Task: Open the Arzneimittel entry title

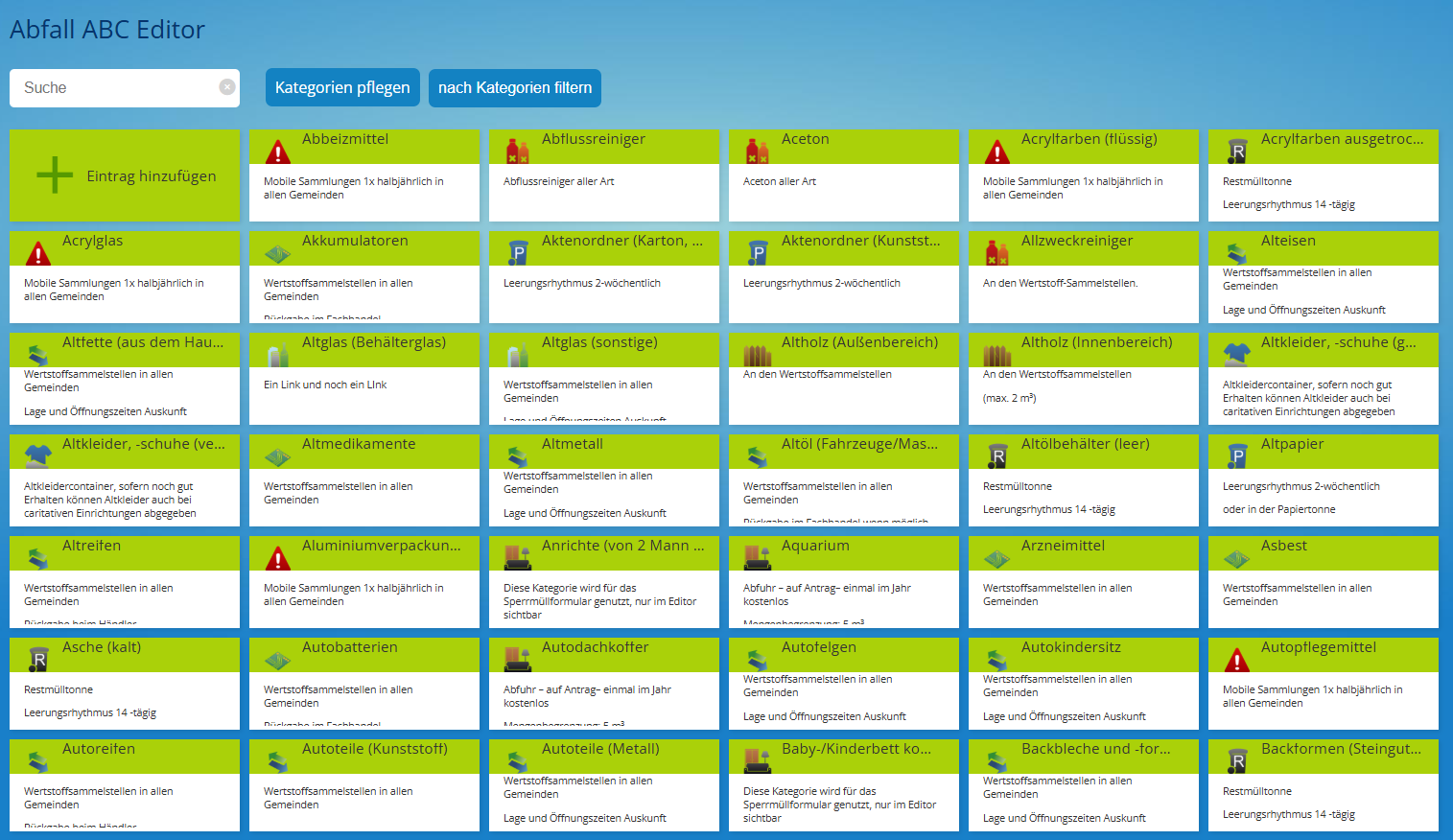Action: pyautogui.click(x=1063, y=546)
